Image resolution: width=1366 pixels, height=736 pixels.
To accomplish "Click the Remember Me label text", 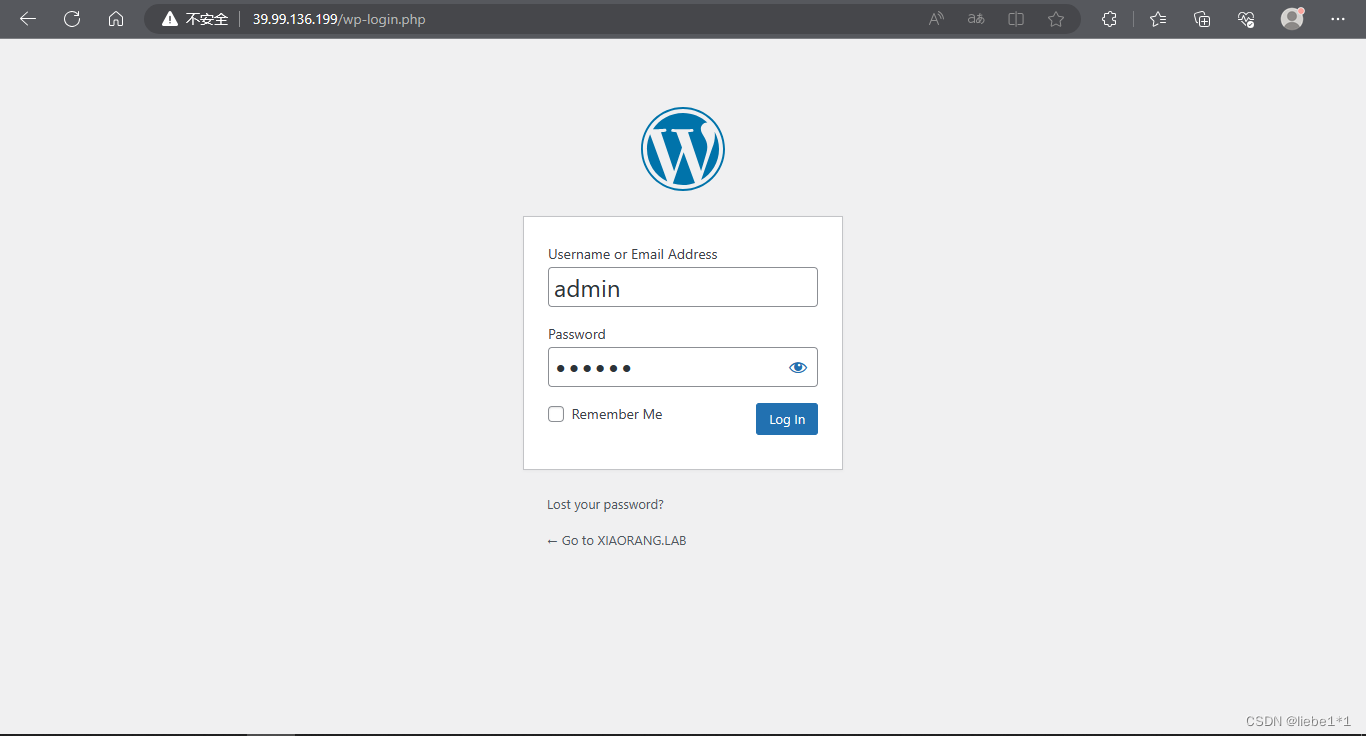I will point(617,414).
